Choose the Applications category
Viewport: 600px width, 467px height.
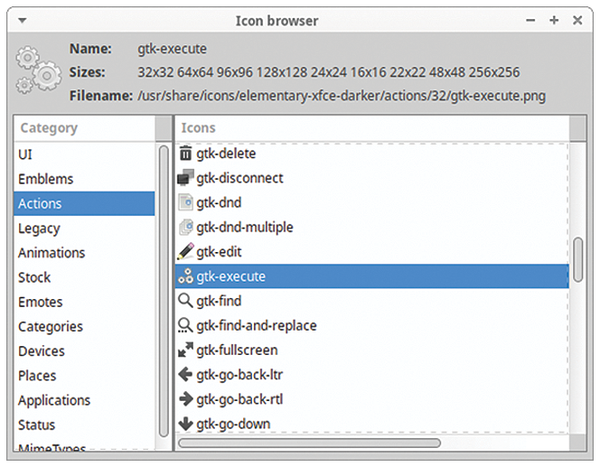[x=54, y=400]
